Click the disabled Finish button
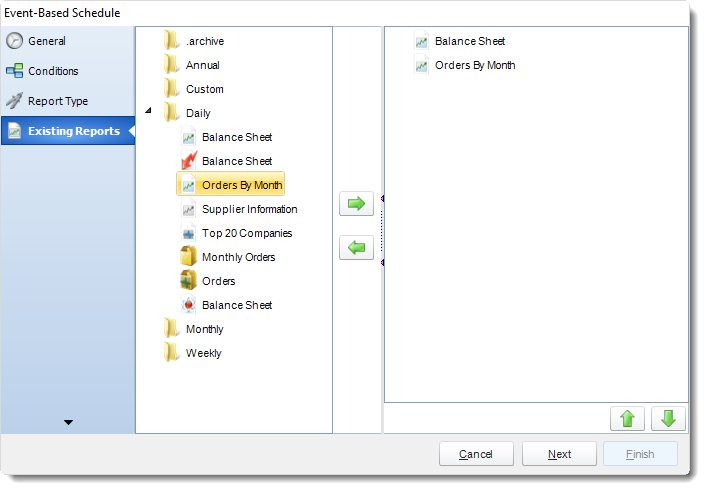Screen dimensions: 705x490 coord(640,454)
